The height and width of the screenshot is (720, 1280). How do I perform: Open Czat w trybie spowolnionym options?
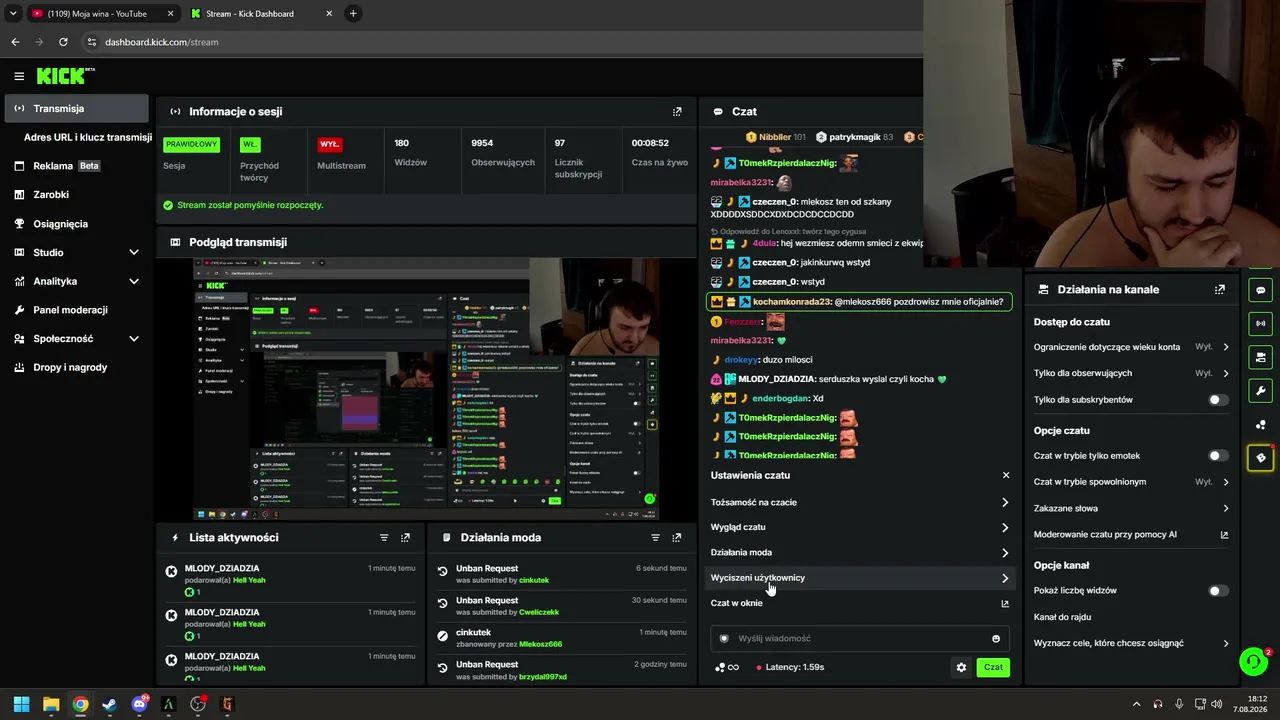(x=1131, y=482)
